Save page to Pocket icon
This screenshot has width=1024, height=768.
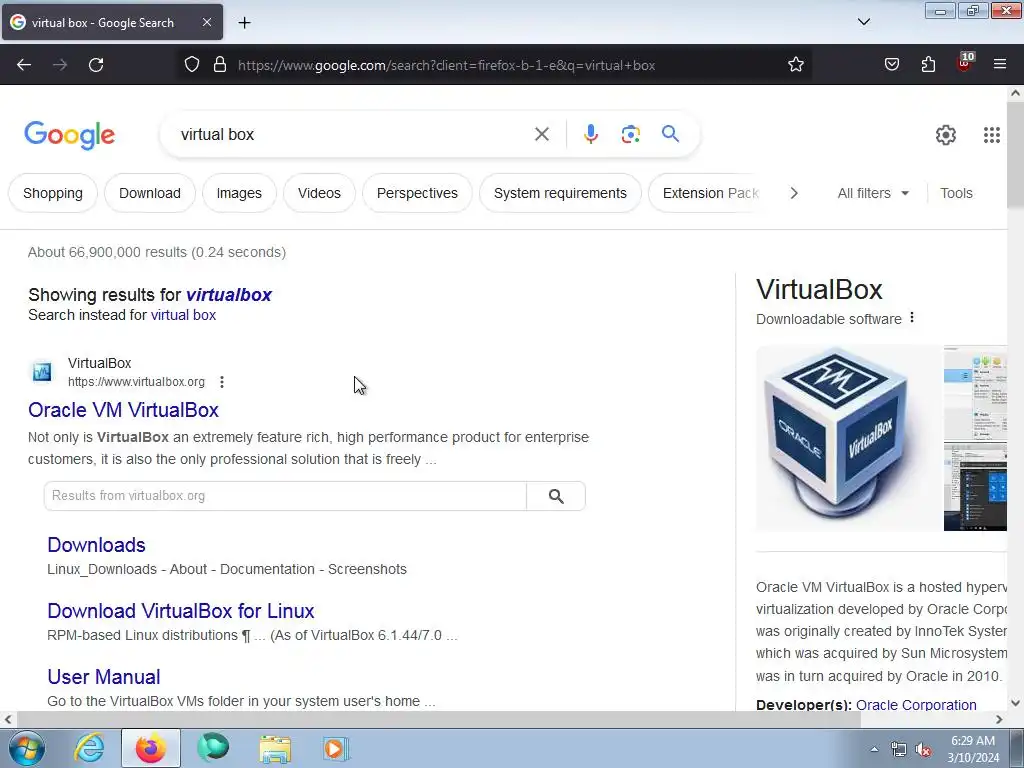(891, 64)
